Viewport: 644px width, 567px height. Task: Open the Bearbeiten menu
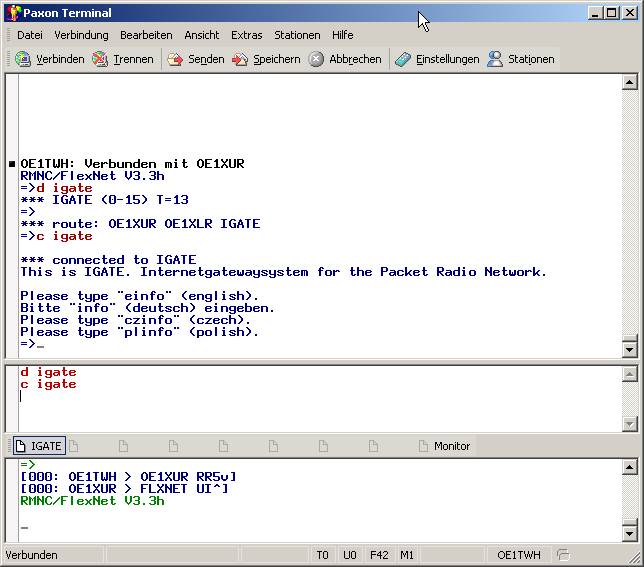tap(146, 35)
